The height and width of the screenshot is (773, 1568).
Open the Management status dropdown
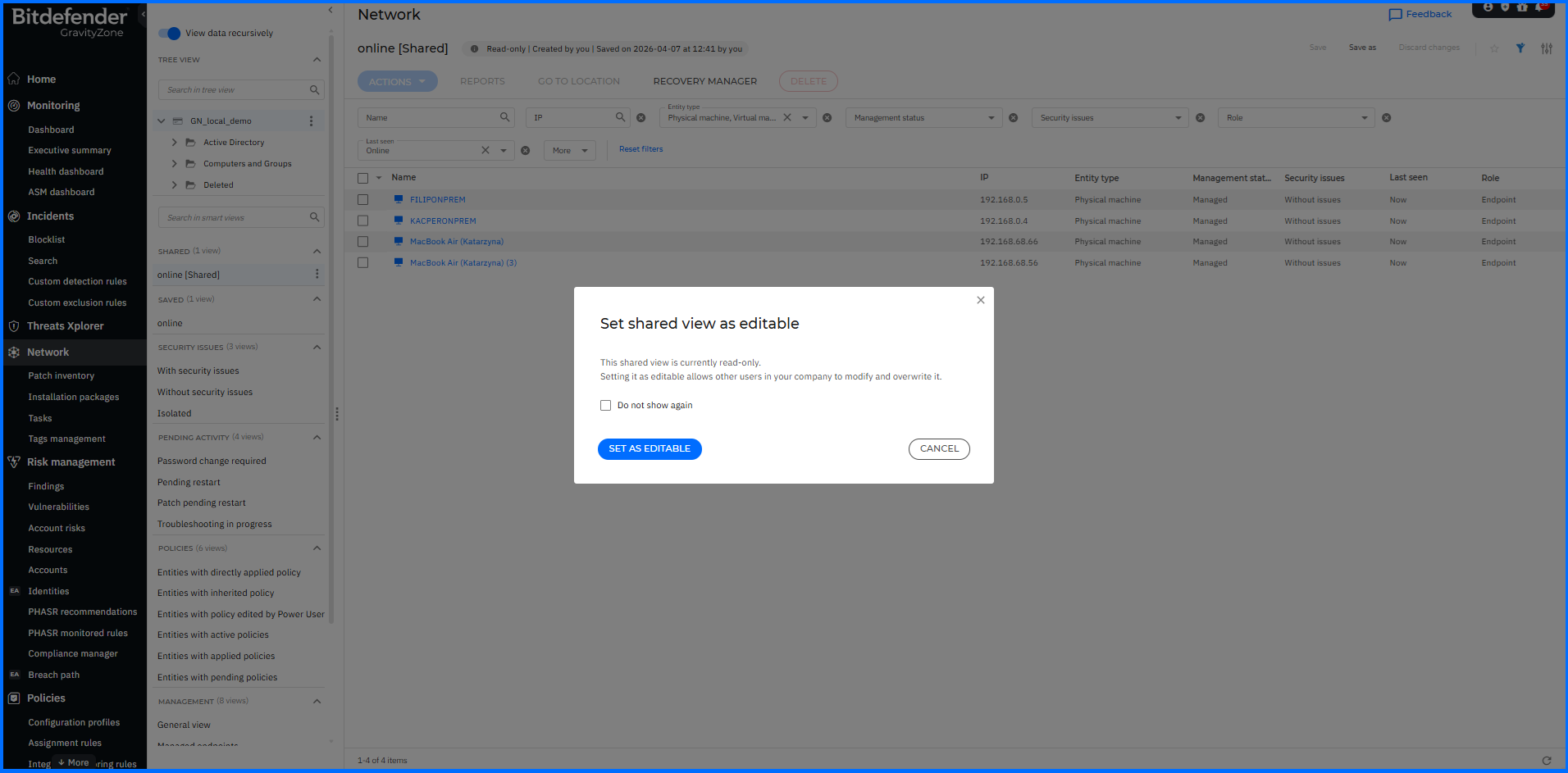923,118
